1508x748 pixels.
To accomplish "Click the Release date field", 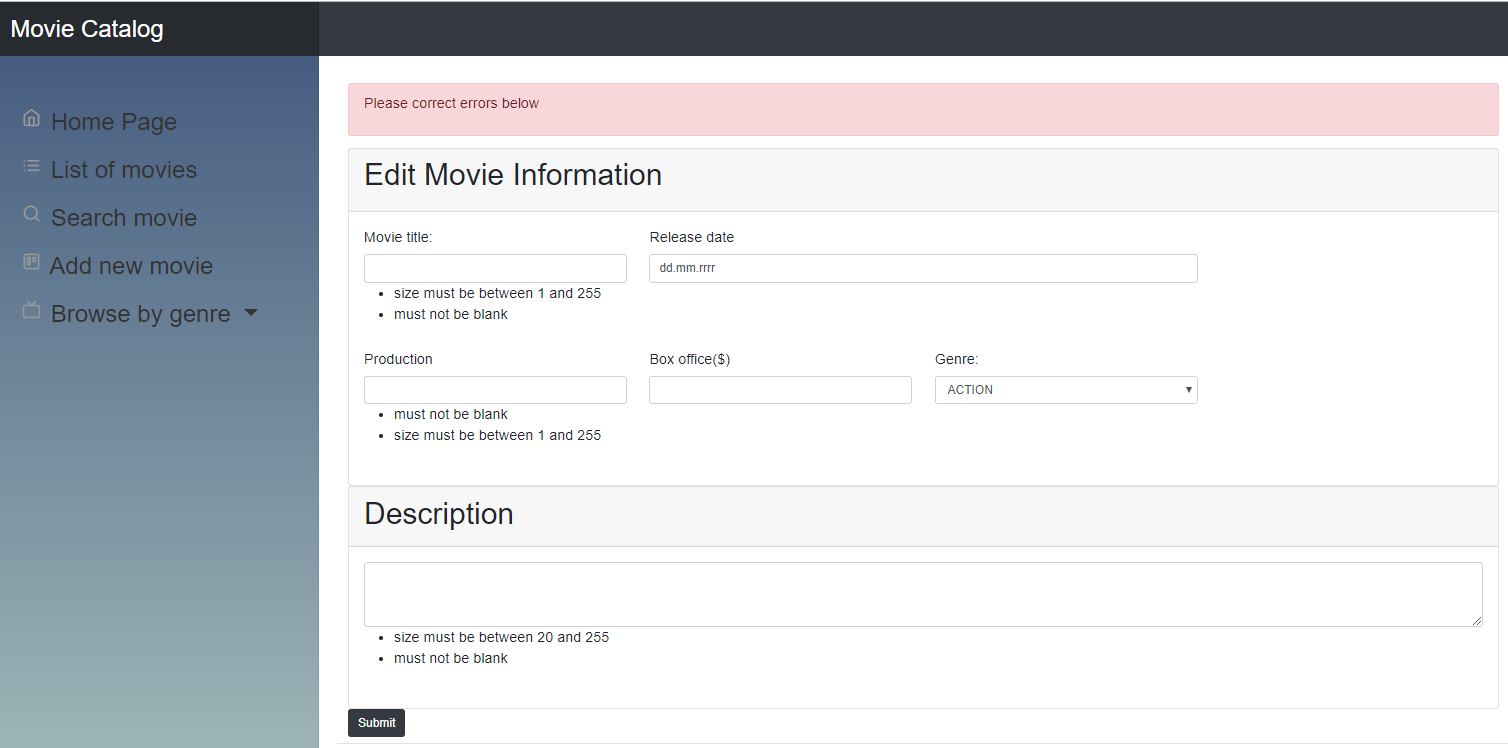I will click(923, 268).
